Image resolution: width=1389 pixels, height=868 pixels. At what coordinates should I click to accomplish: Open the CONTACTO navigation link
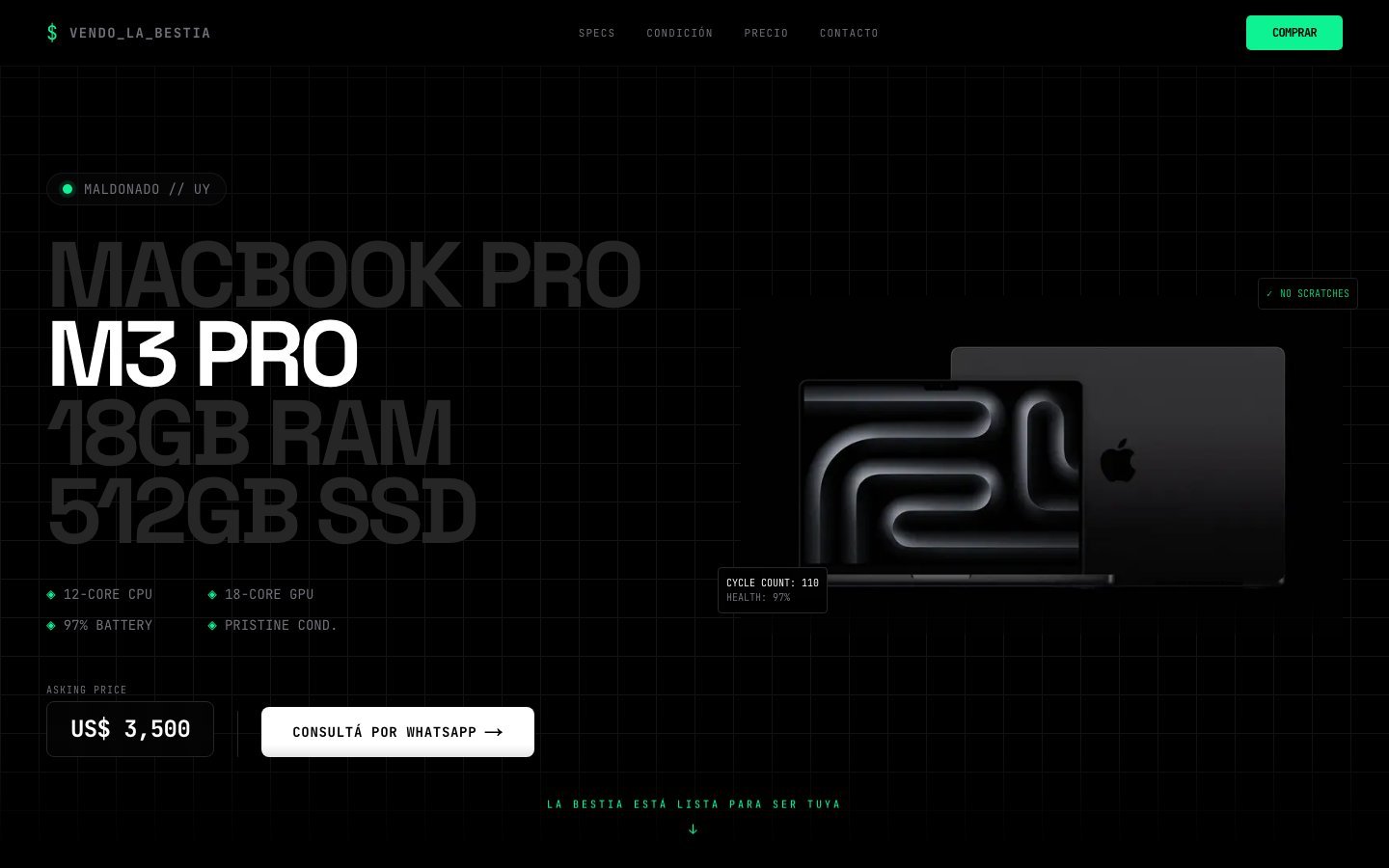(849, 33)
